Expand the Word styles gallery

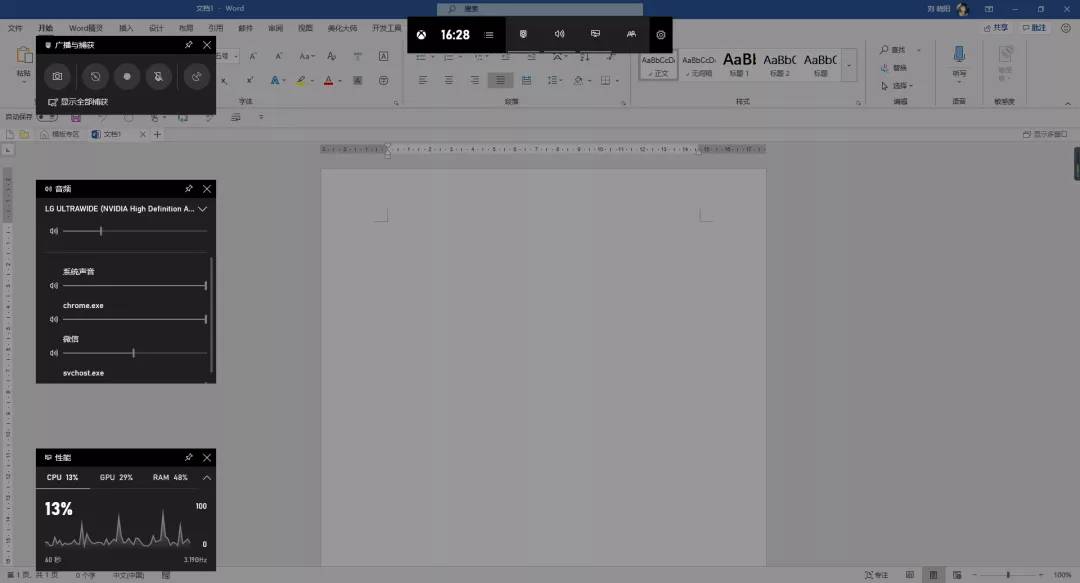[850, 66]
